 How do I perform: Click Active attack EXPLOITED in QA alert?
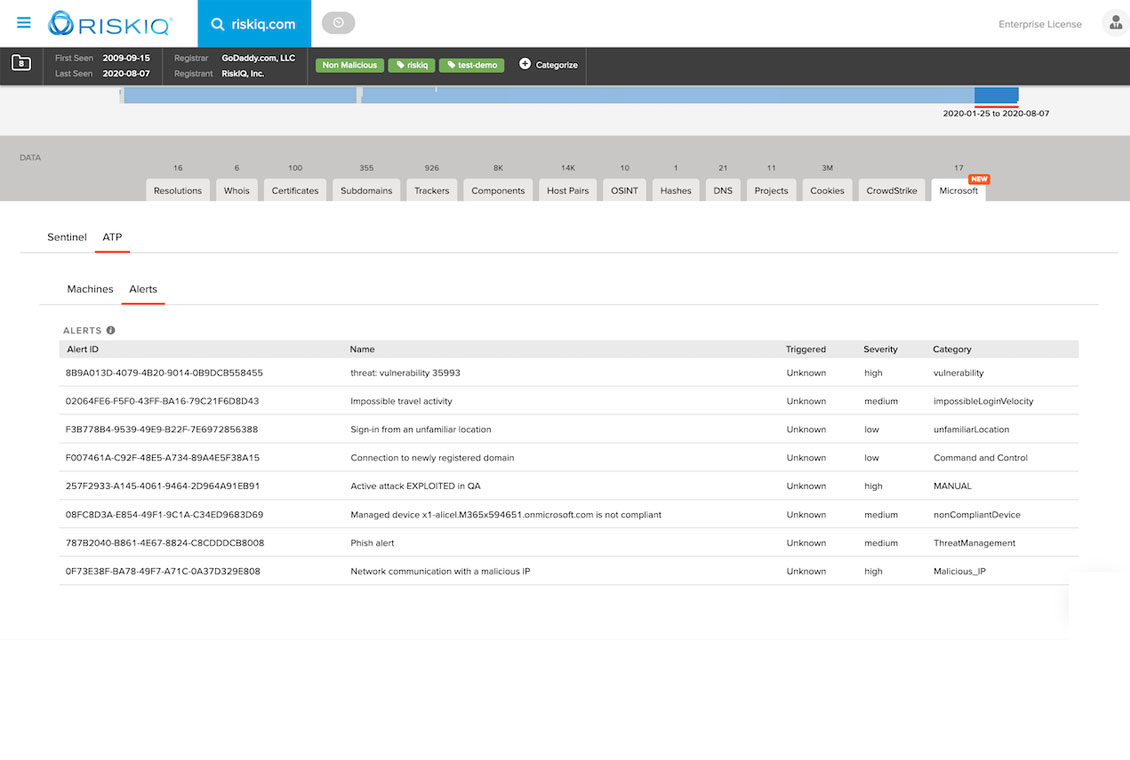point(415,486)
